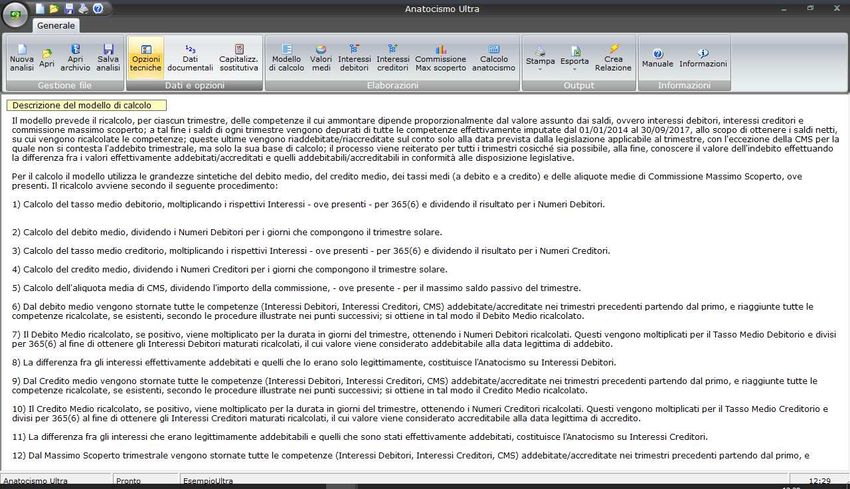Image resolution: width=850 pixels, height=489 pixels.
Task: Select the Opzioni tecniche button
Action: [146, 58]
